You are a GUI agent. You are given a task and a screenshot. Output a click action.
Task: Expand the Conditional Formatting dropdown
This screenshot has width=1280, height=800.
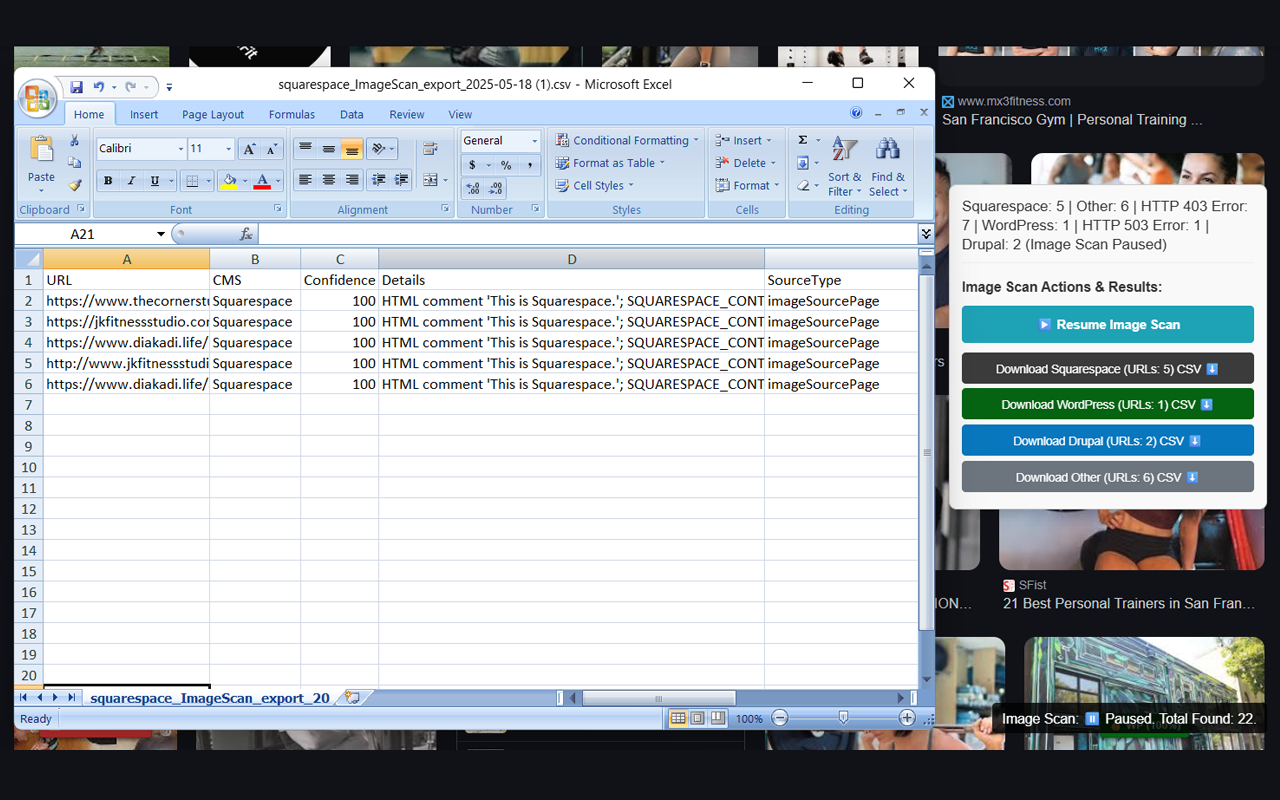[627, 141]
